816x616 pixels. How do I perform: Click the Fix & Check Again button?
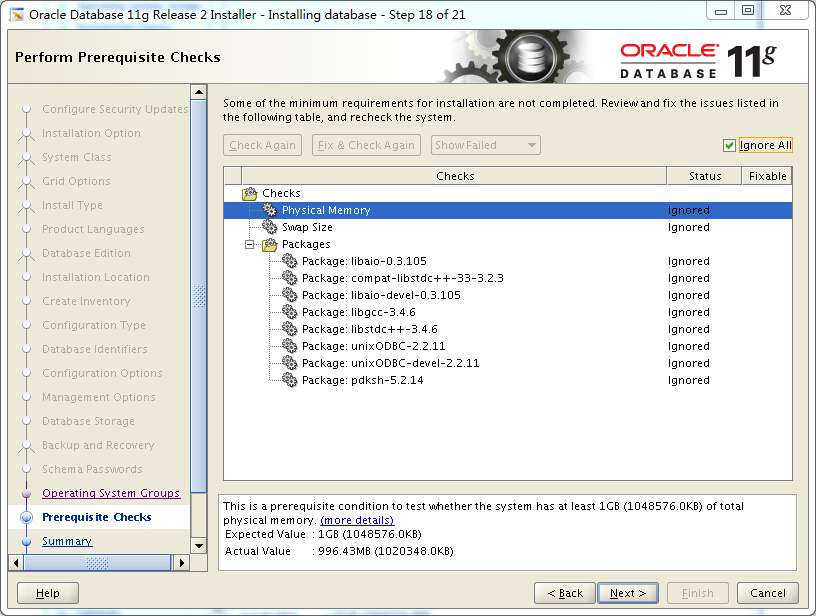(366, 145)
